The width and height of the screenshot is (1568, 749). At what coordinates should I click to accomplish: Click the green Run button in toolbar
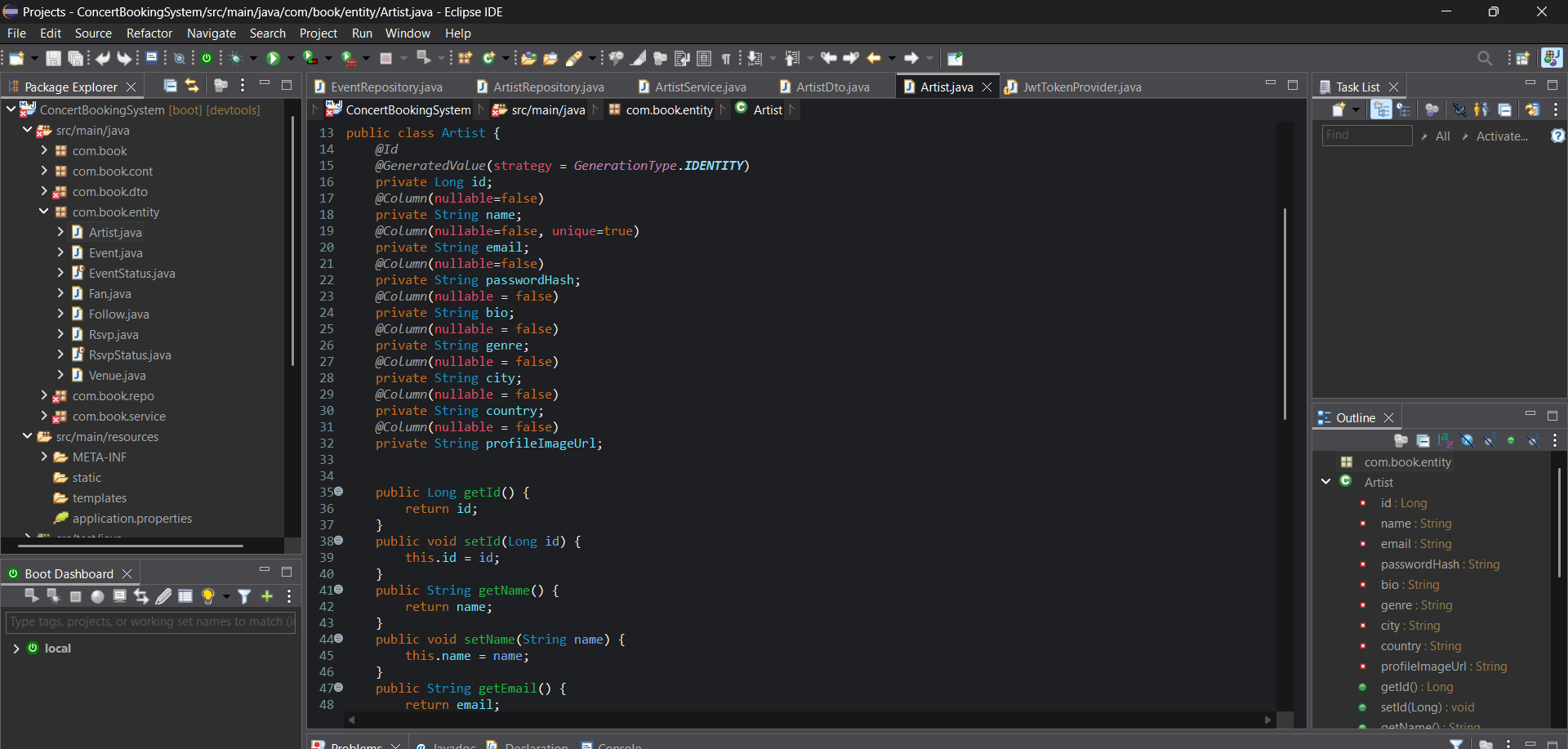(x=274, y=59)
